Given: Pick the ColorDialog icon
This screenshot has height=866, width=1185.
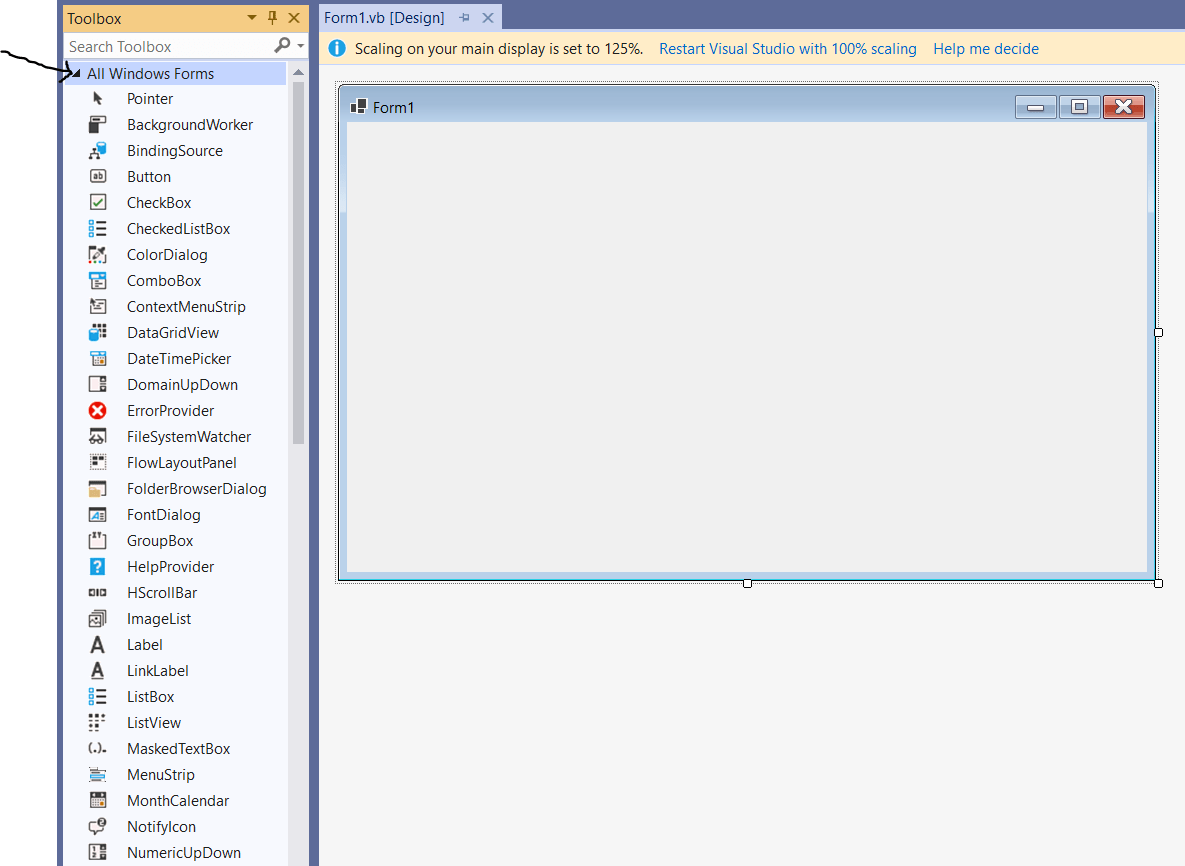Looking at the screenshot, I should pyautogui.click(x=97, y=255).
